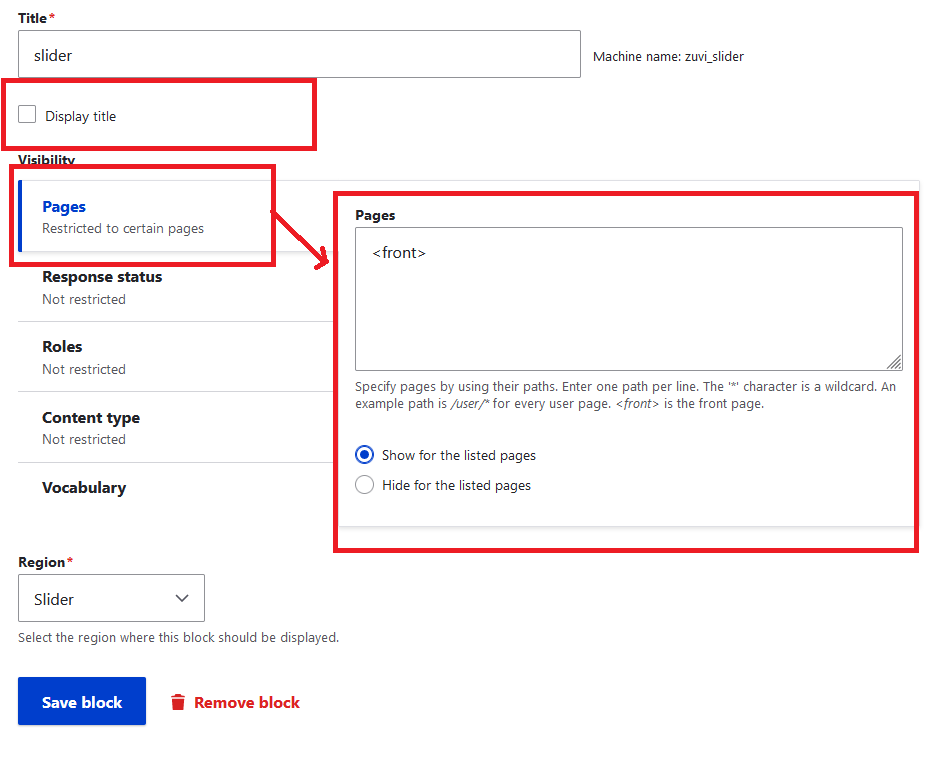932x757 pixels.
Task: Choose 'Hide for the listed pages' radio
Action: [365, 485]
